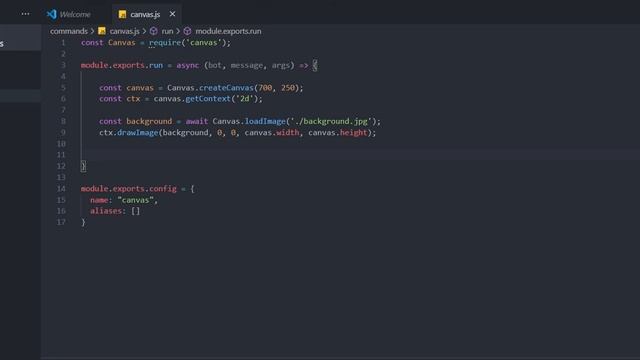Image resolution: width=640 pixels, height=360 pixels.
Task: Open the run symbol breadcrumb
Action: [x=167, y=31]
